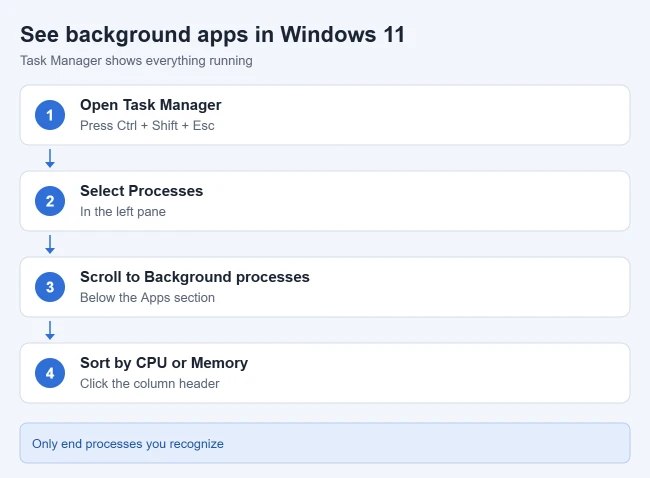Click the blue number 2 step badge
This screenshot has height=478, width=650.
click(x=50, y=201)
